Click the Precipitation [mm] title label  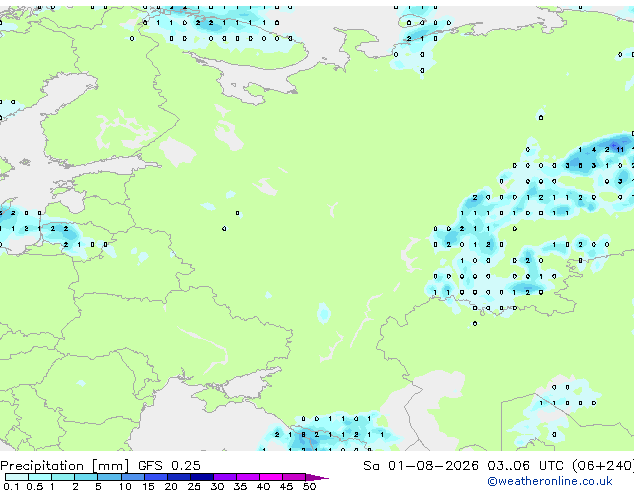click(x=65, y=466)
